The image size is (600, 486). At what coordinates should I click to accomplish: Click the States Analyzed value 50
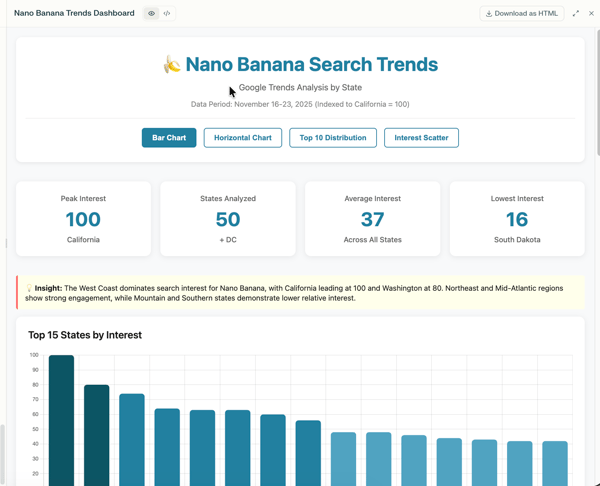228,219
